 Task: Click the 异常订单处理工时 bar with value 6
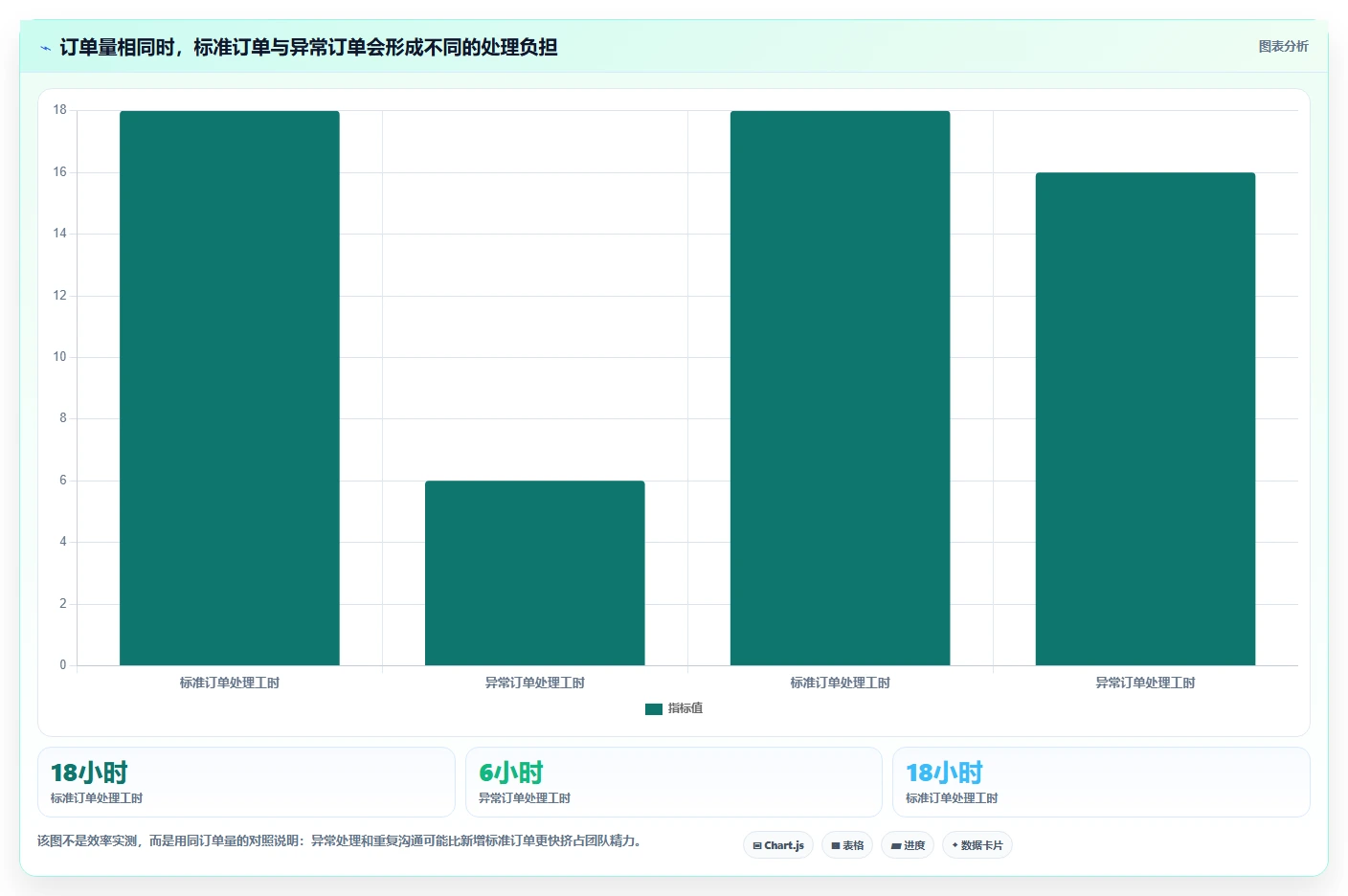(x=535, y=572)
